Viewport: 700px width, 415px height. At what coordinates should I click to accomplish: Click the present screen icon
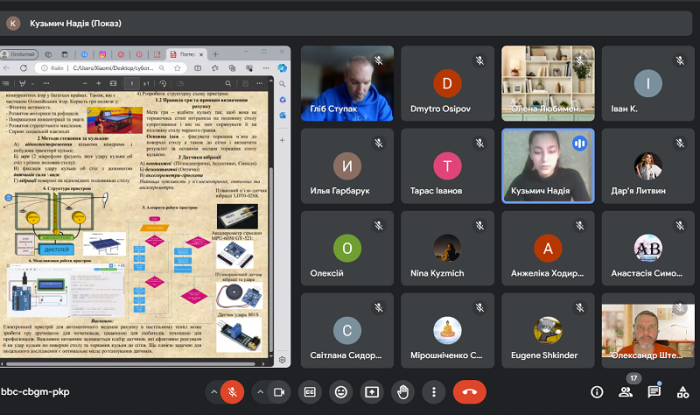point(372,392)
